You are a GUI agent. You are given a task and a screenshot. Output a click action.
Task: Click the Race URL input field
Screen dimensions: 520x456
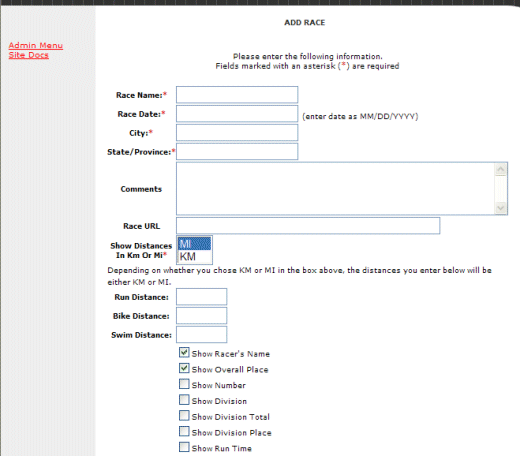tap(308, 226)
